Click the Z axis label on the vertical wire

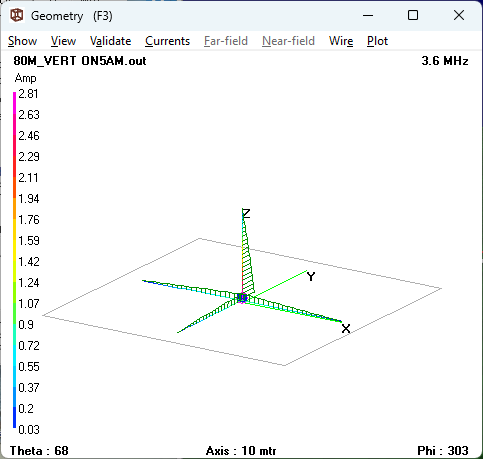pos(246,214)
